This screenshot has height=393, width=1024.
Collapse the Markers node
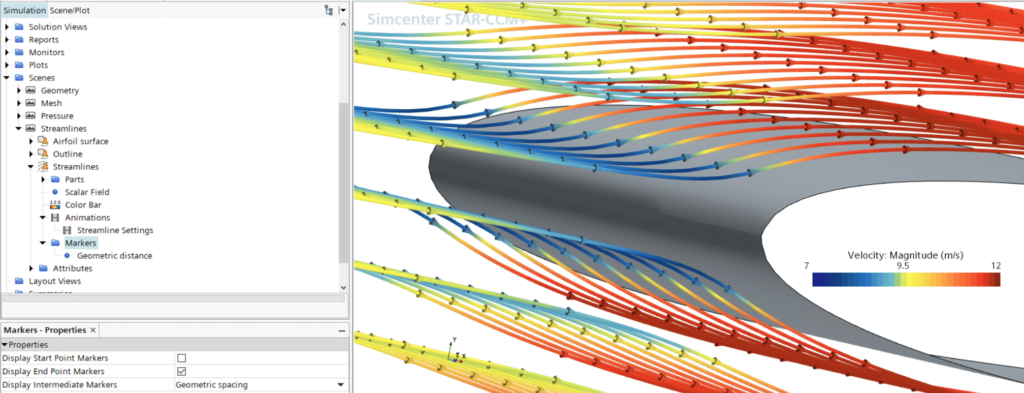tap(43, 243)
